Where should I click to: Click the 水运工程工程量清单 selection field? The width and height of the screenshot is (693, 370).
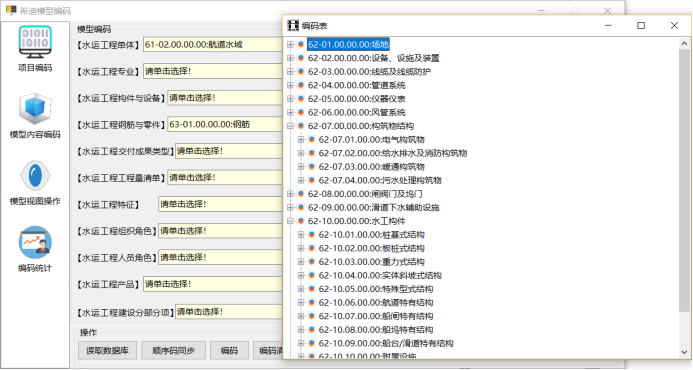point(225,177)
